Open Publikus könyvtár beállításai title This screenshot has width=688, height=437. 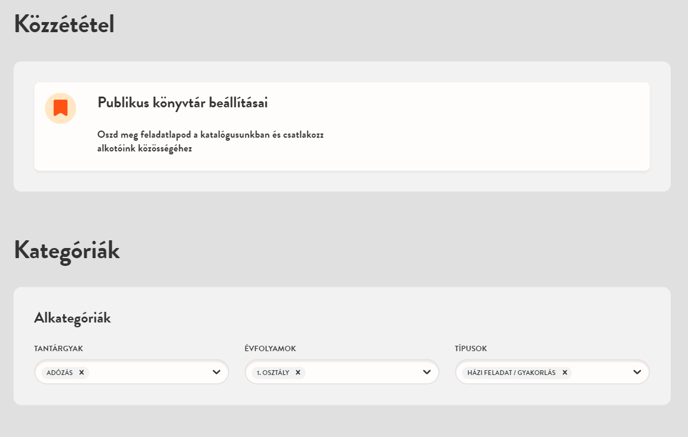182,103
